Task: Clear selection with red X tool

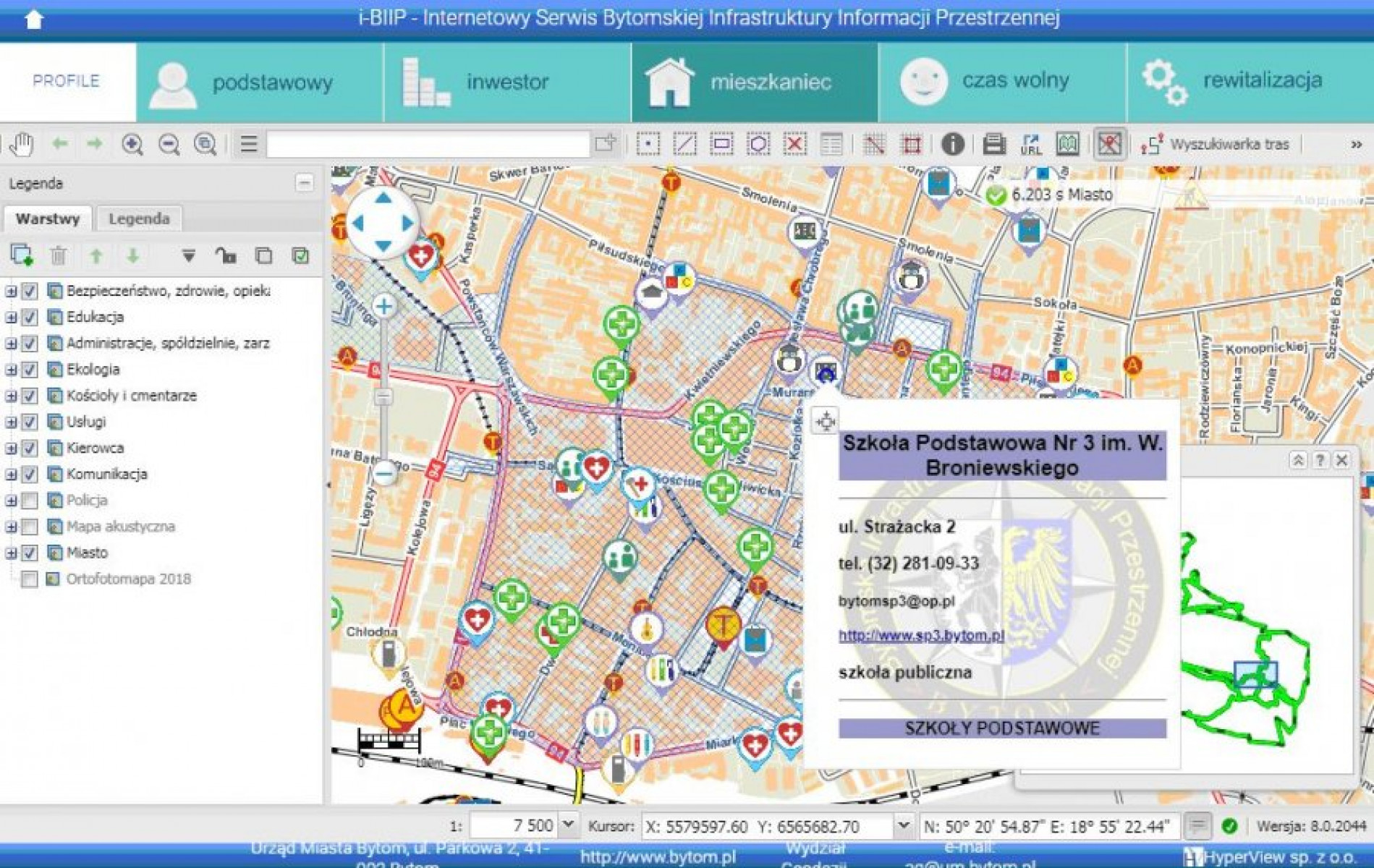Action: [x=795, y=144]
